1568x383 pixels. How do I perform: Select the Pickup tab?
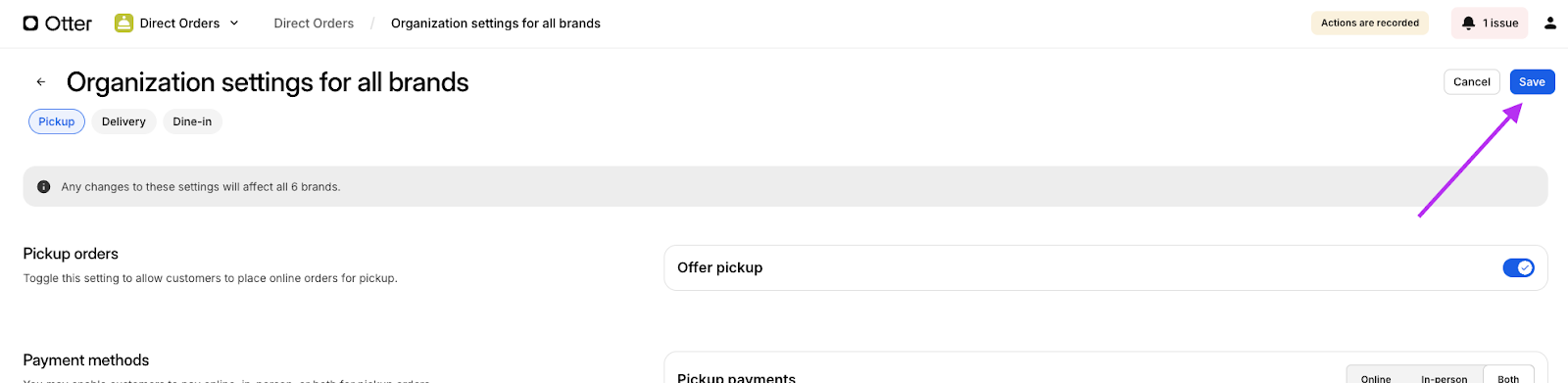[x=57, y=121]
